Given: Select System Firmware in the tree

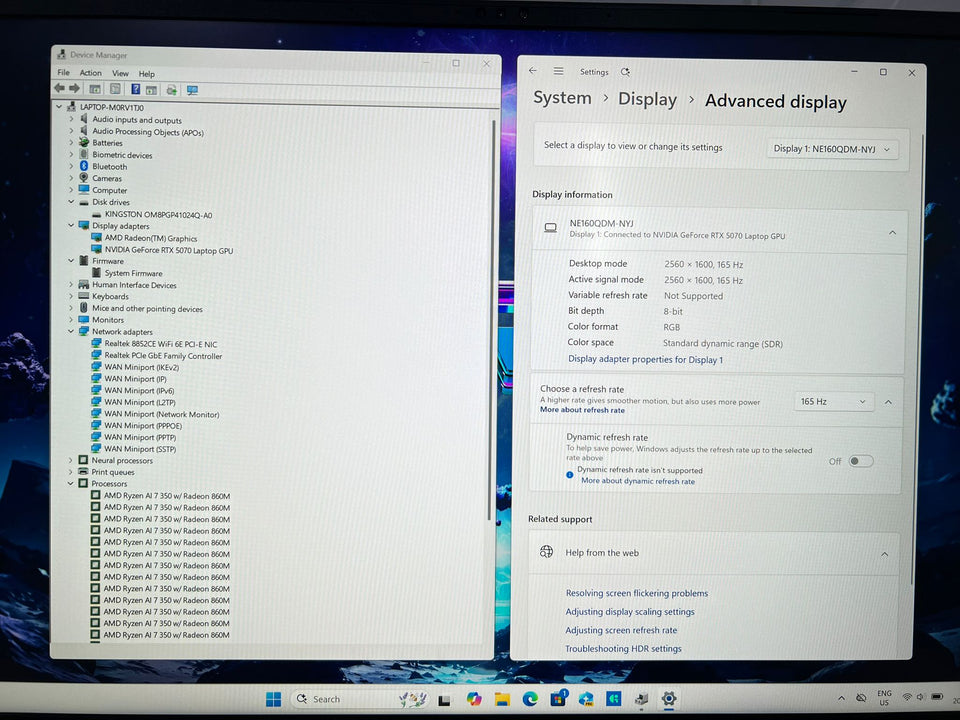Looking at the screenshot, I should [133, 273].
